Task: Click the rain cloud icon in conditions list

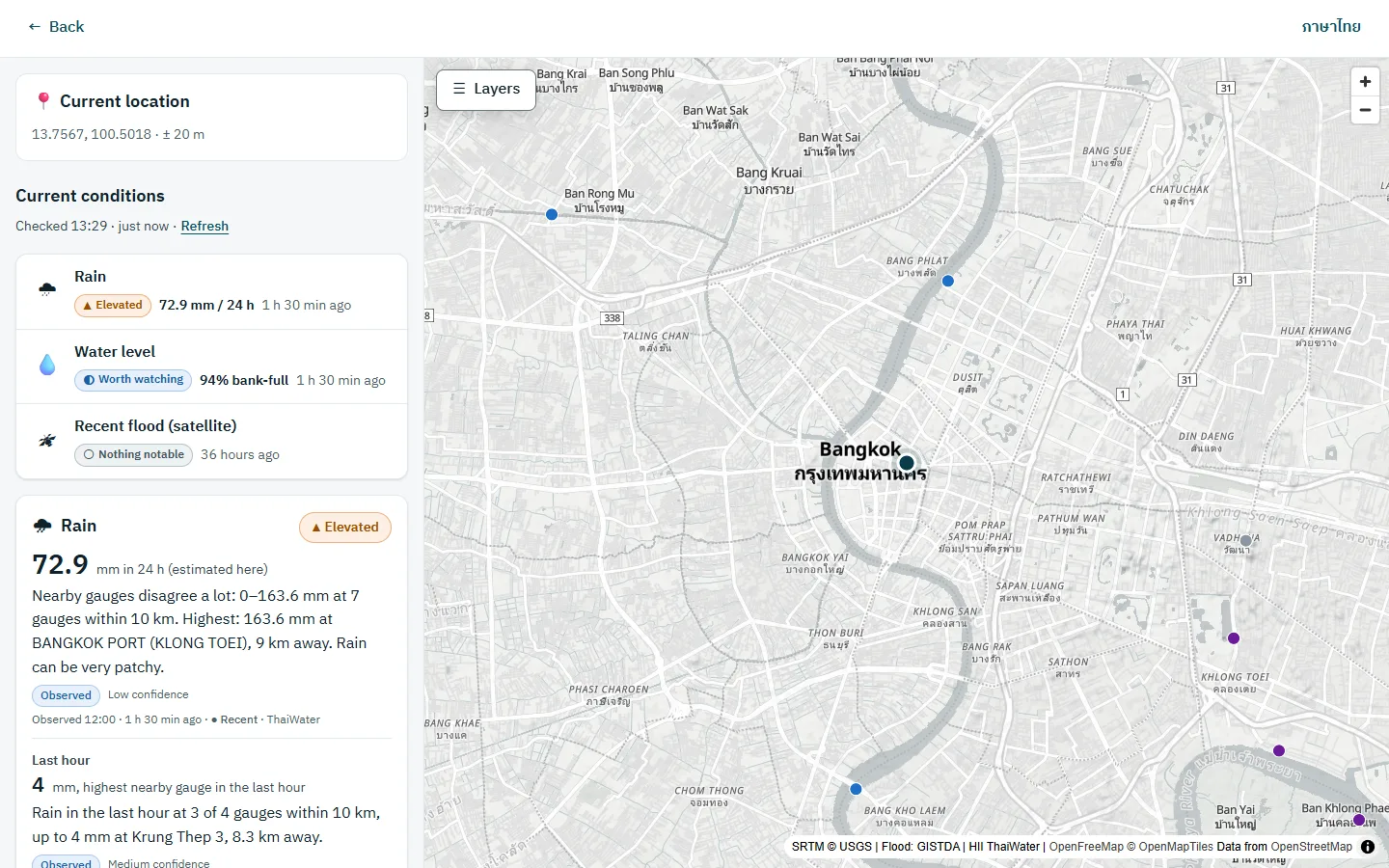Action: point(47,288)
